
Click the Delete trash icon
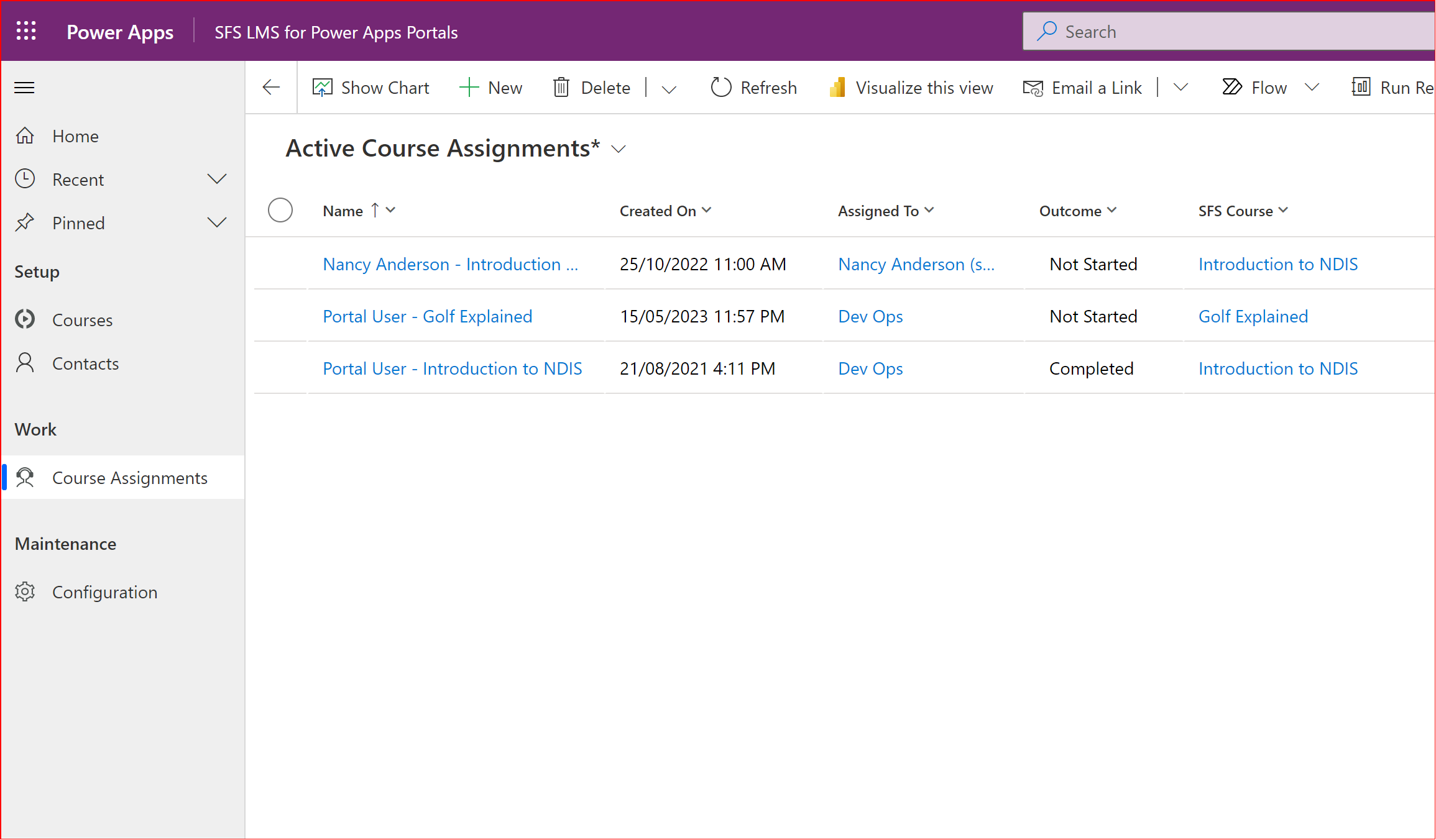tap(561, 88)
